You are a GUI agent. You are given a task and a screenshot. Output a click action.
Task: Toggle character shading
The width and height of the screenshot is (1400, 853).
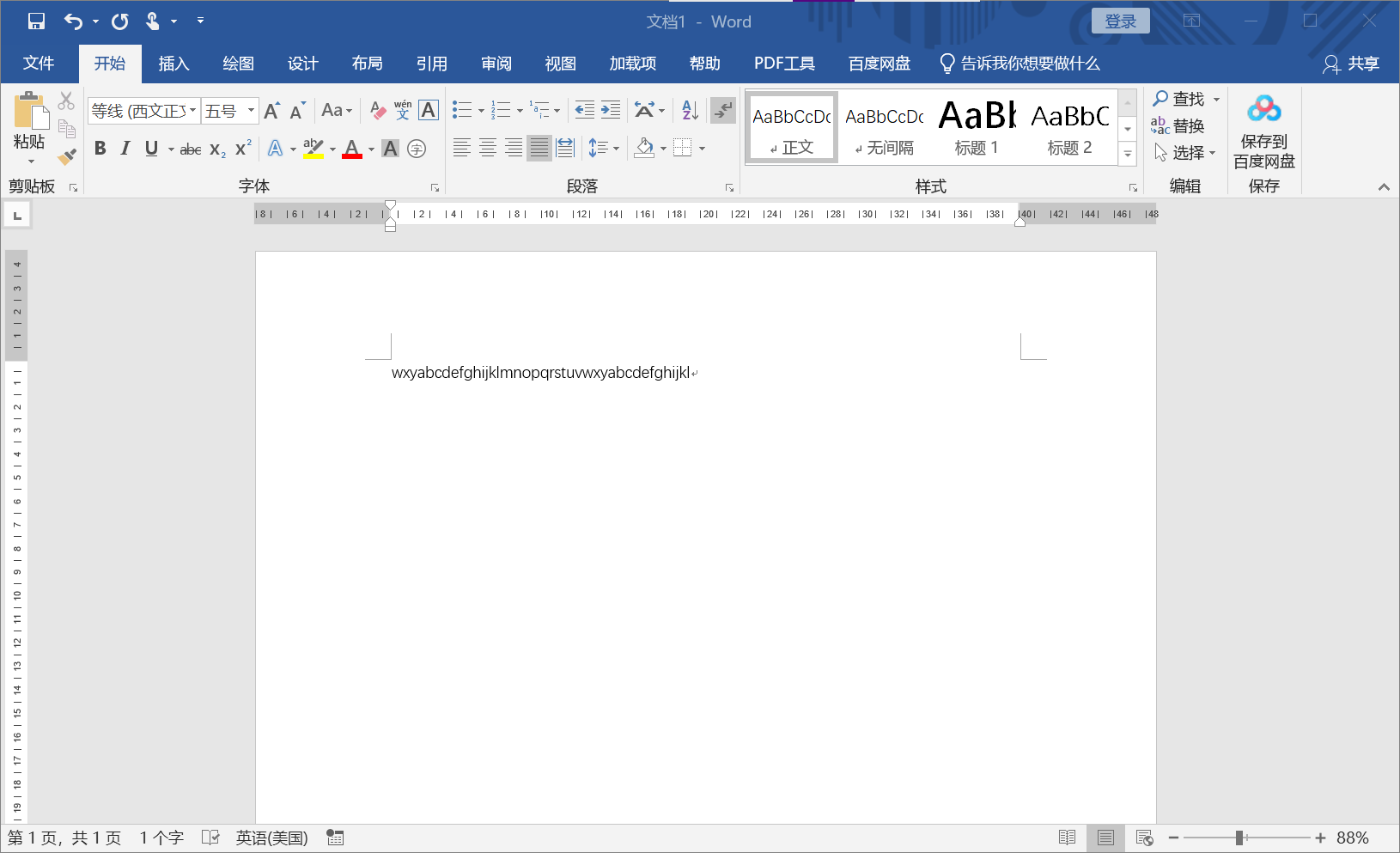click(x=391, y=149)
